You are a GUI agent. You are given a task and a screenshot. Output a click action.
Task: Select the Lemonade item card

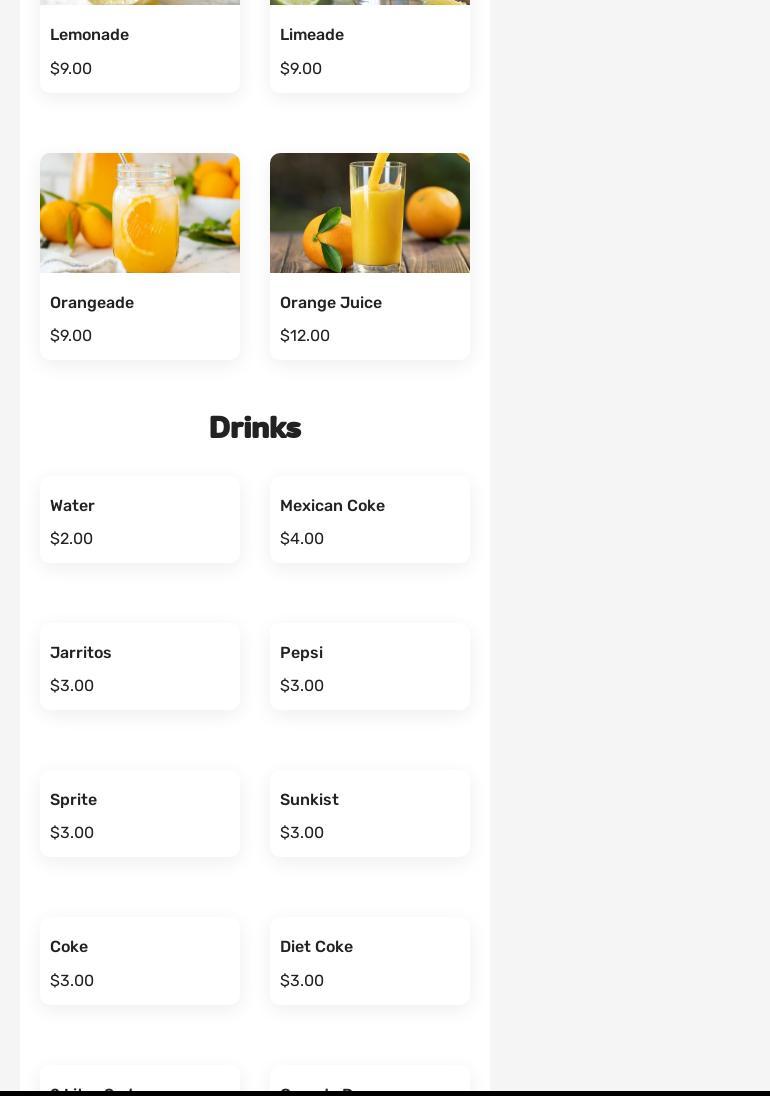(x=140, y=46)
